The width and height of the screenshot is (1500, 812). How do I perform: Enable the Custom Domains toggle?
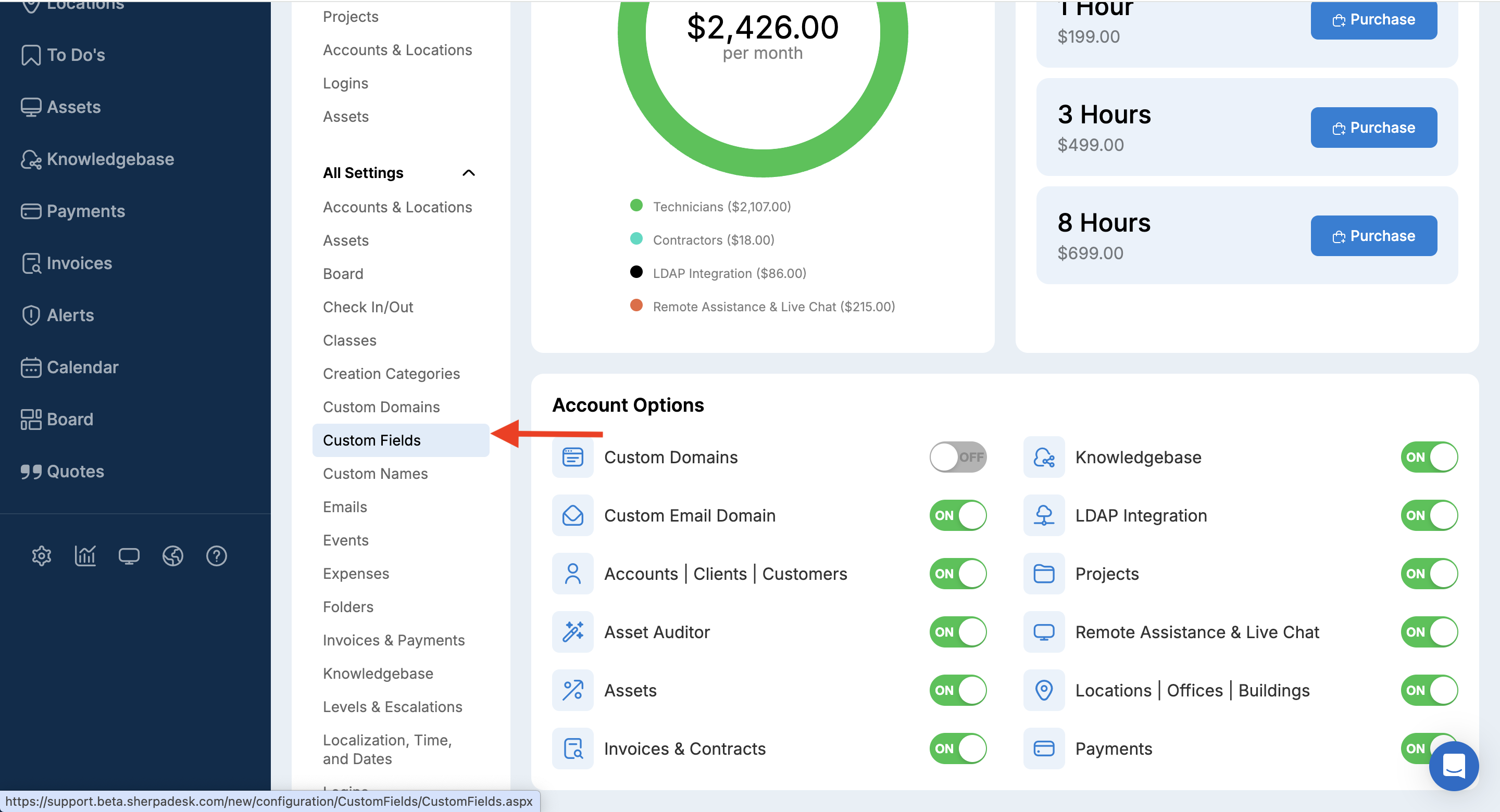click(957, 457)
